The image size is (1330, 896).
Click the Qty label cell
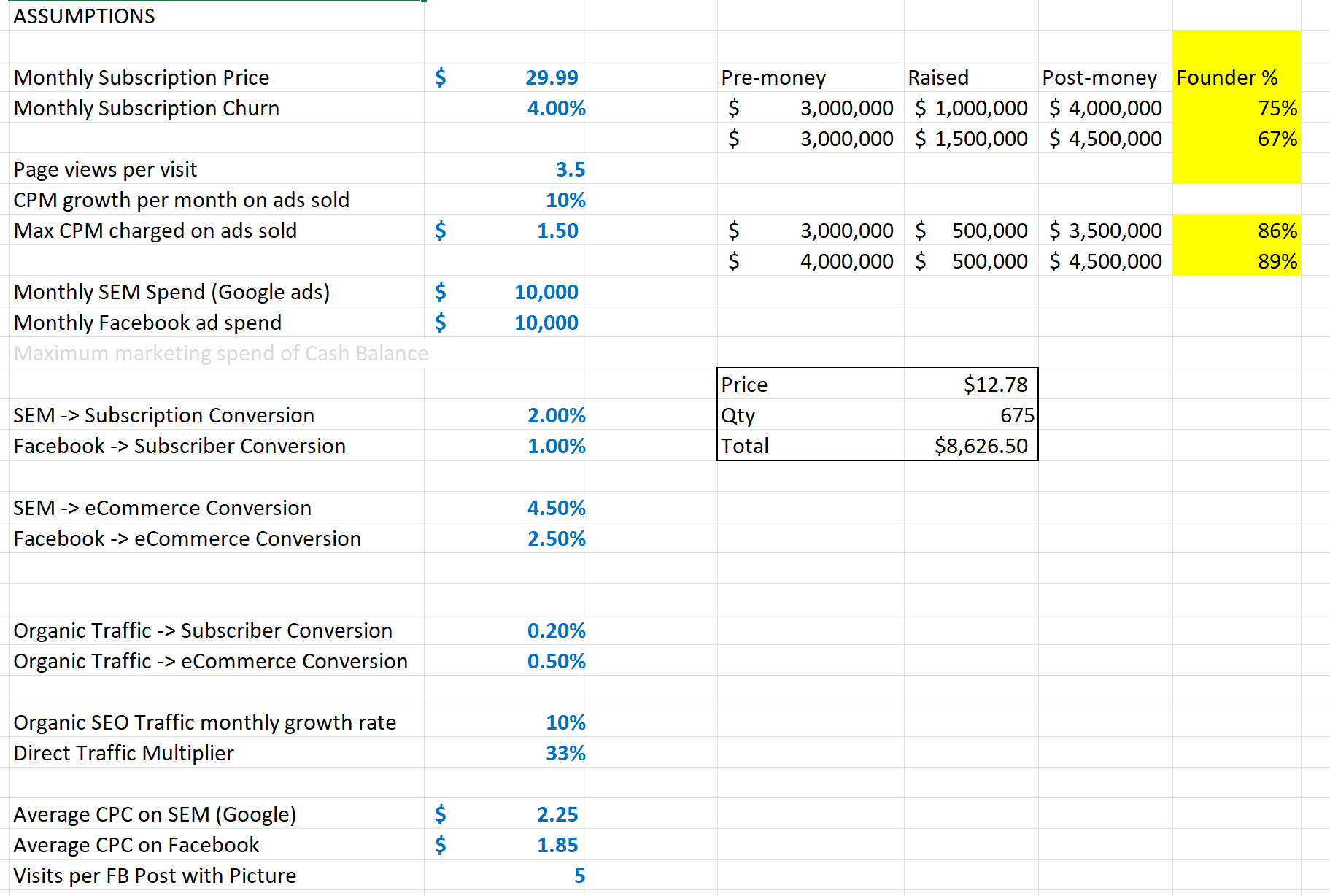coord(811,414)
